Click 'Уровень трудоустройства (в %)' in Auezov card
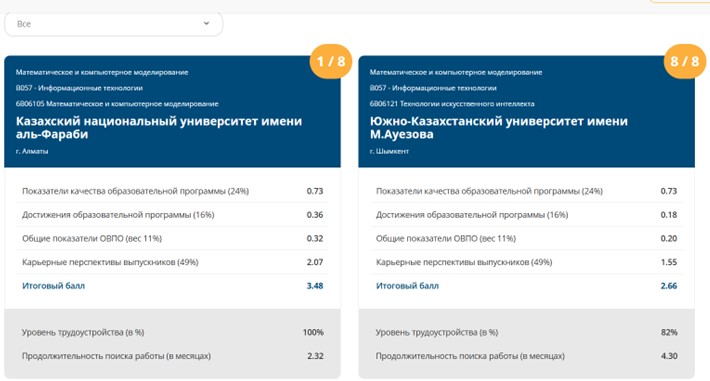Viewport: 710px width, 381px height. coord(437,332)
